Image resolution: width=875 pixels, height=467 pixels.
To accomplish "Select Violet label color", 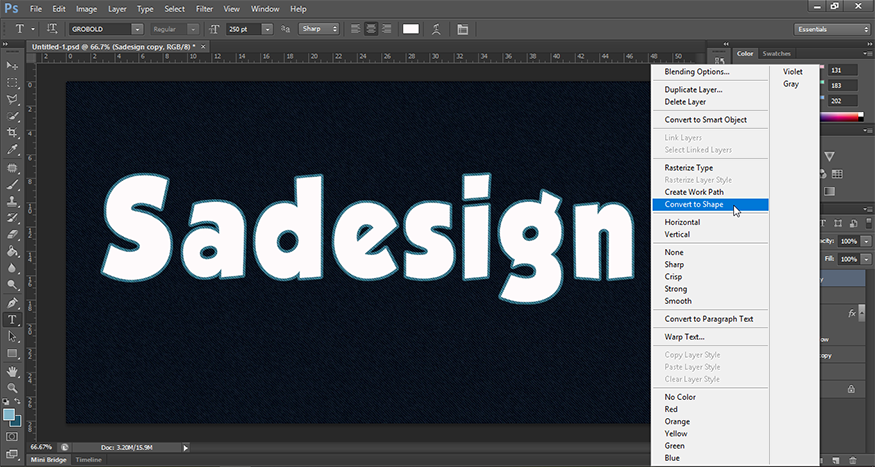I will pos(792,71).
